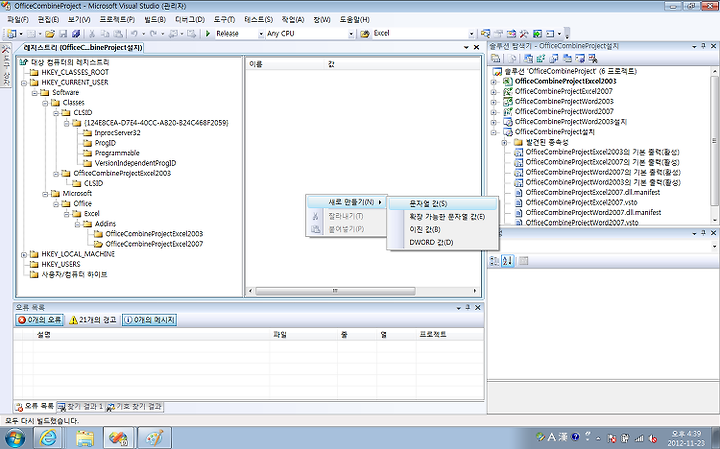Click the 프로젝트 column header in error list
Image resolution: width=720 pixels, height=449 pixels.
coord(450,334)
